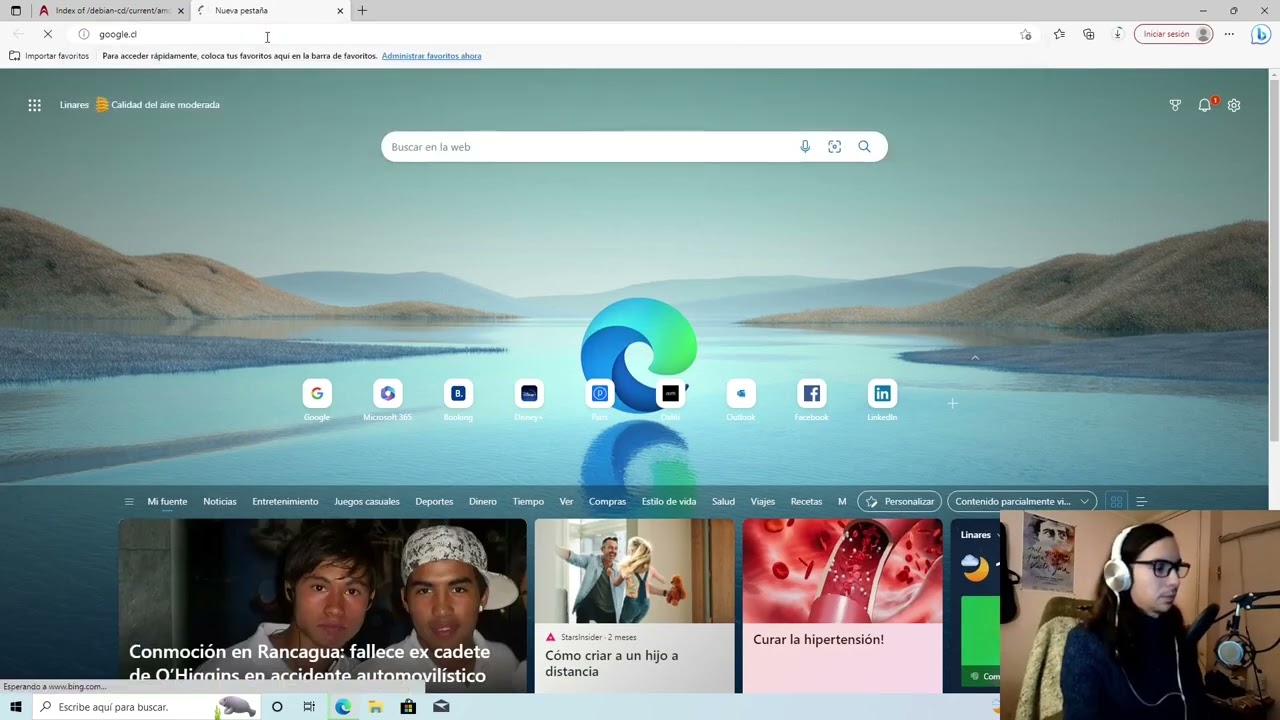Open Mail app from the taskbar

(441, 707)
